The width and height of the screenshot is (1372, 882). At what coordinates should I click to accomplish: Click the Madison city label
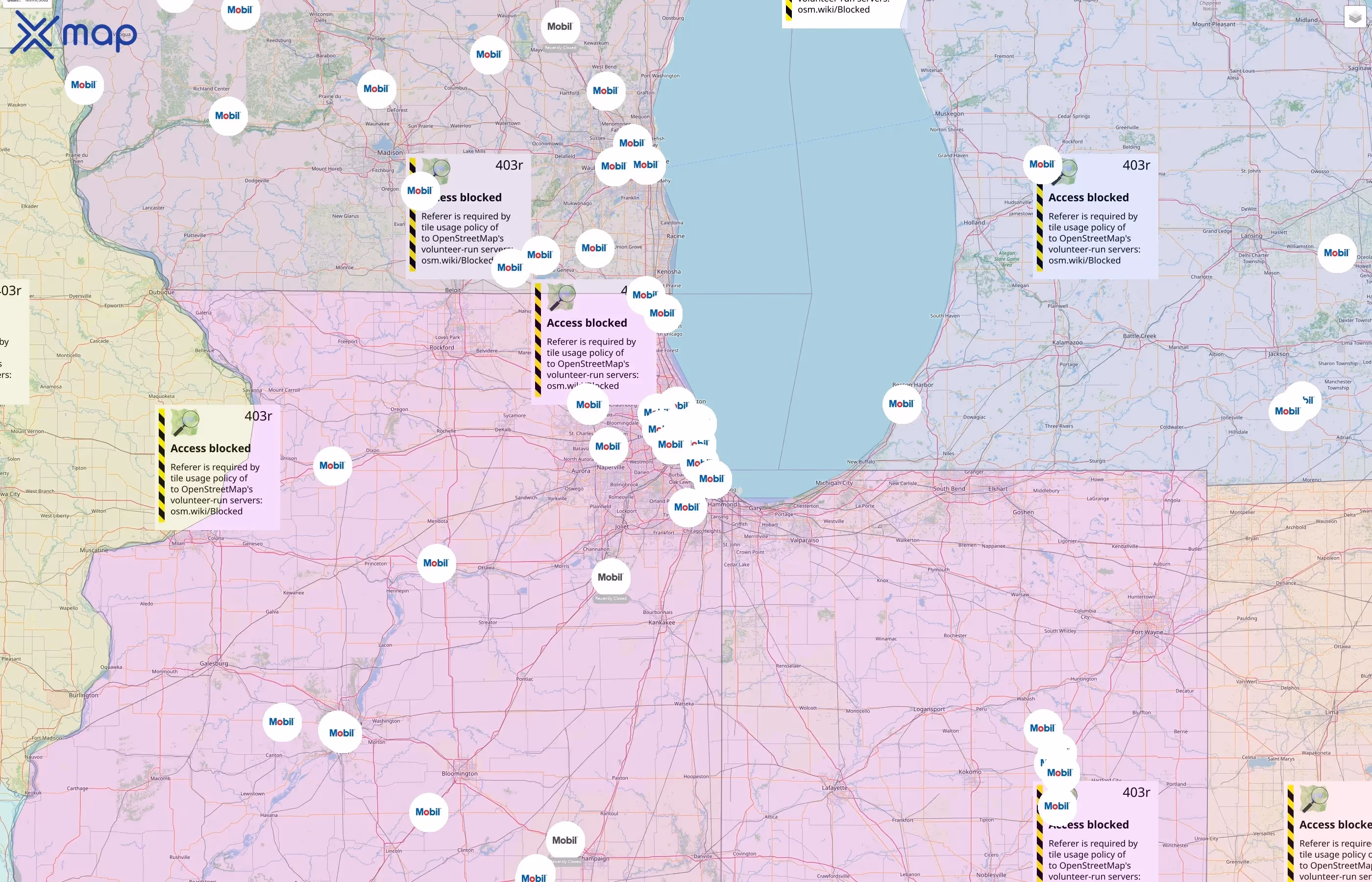click(390, 153)
